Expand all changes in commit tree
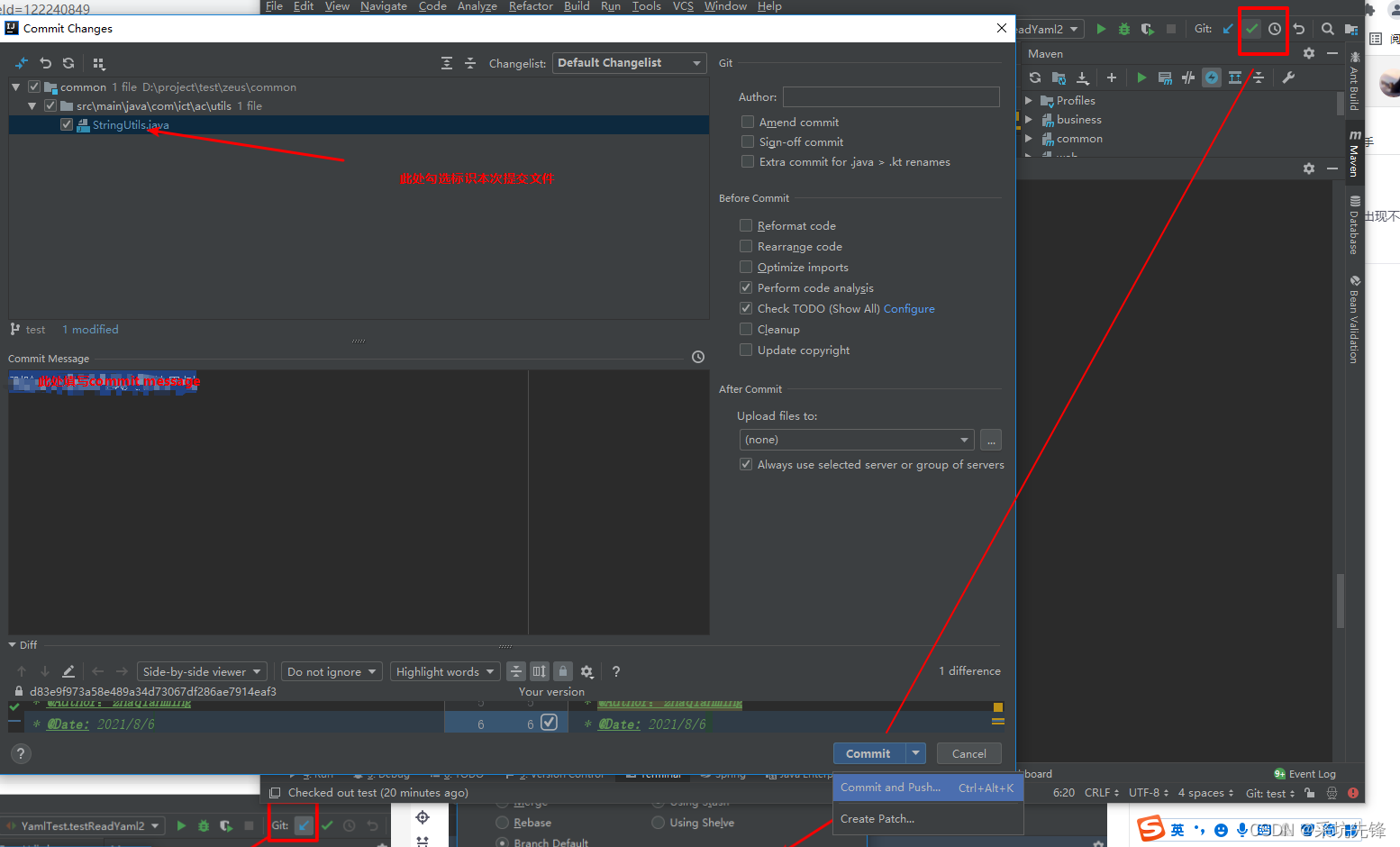 [447, 63]
